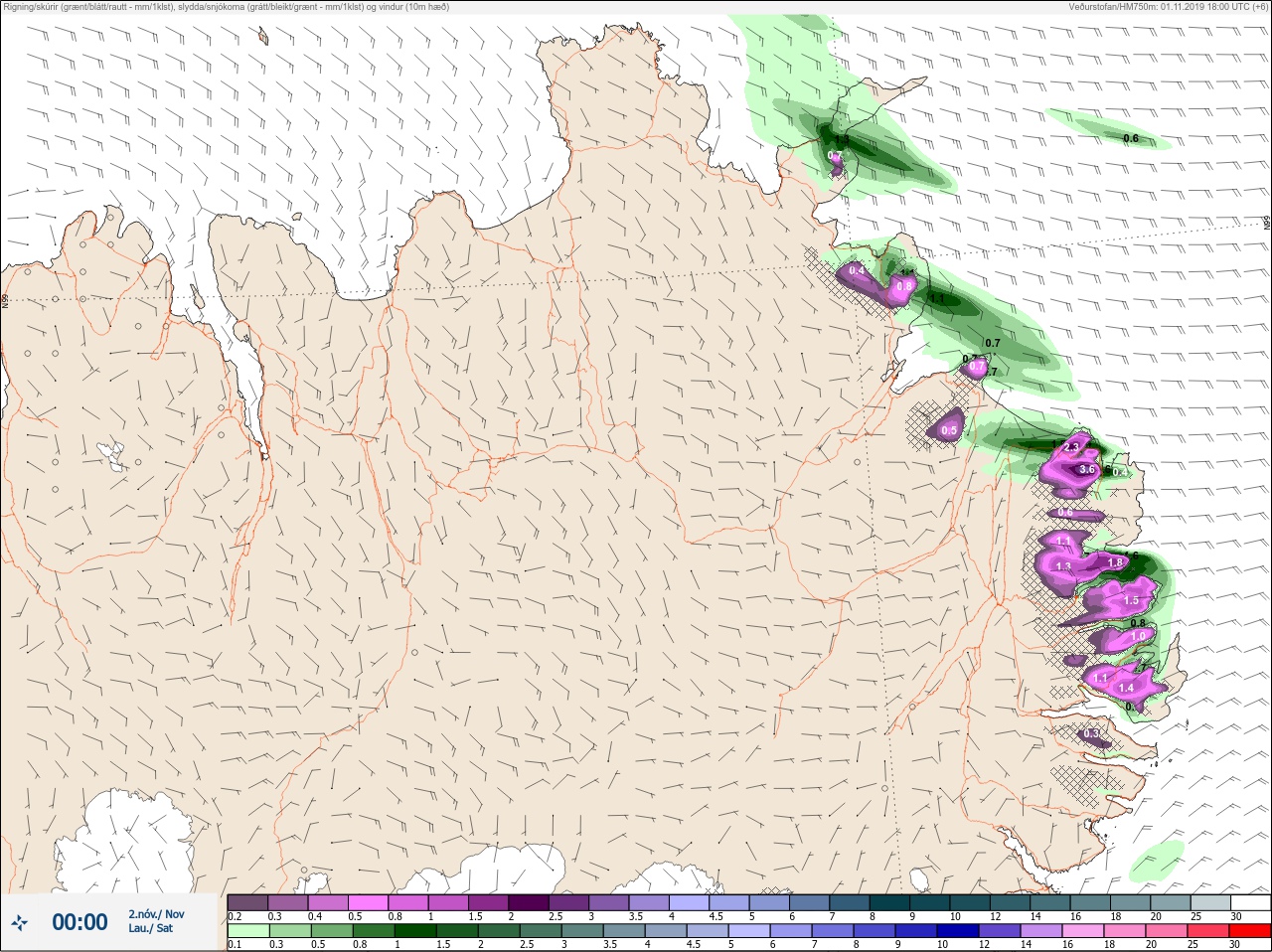Select white 30 swatch in upper legend
Image resolution: width=1272 pixels, height=952 pixels.
coord(1250,902)
